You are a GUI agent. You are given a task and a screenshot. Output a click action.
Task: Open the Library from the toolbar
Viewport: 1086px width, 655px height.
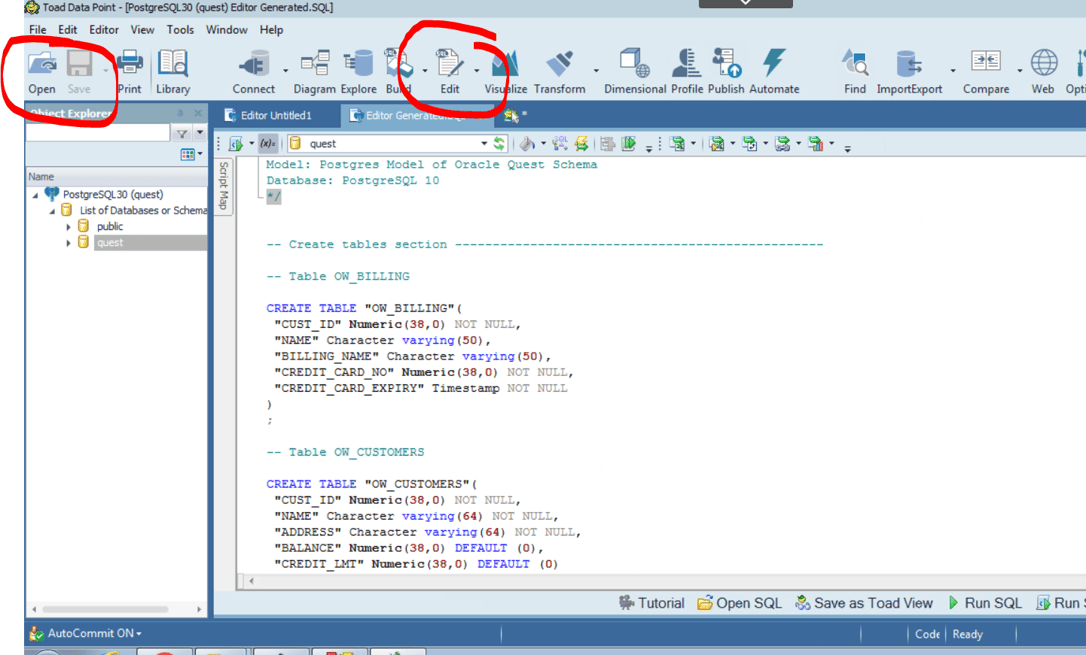(x=172, y=72)
